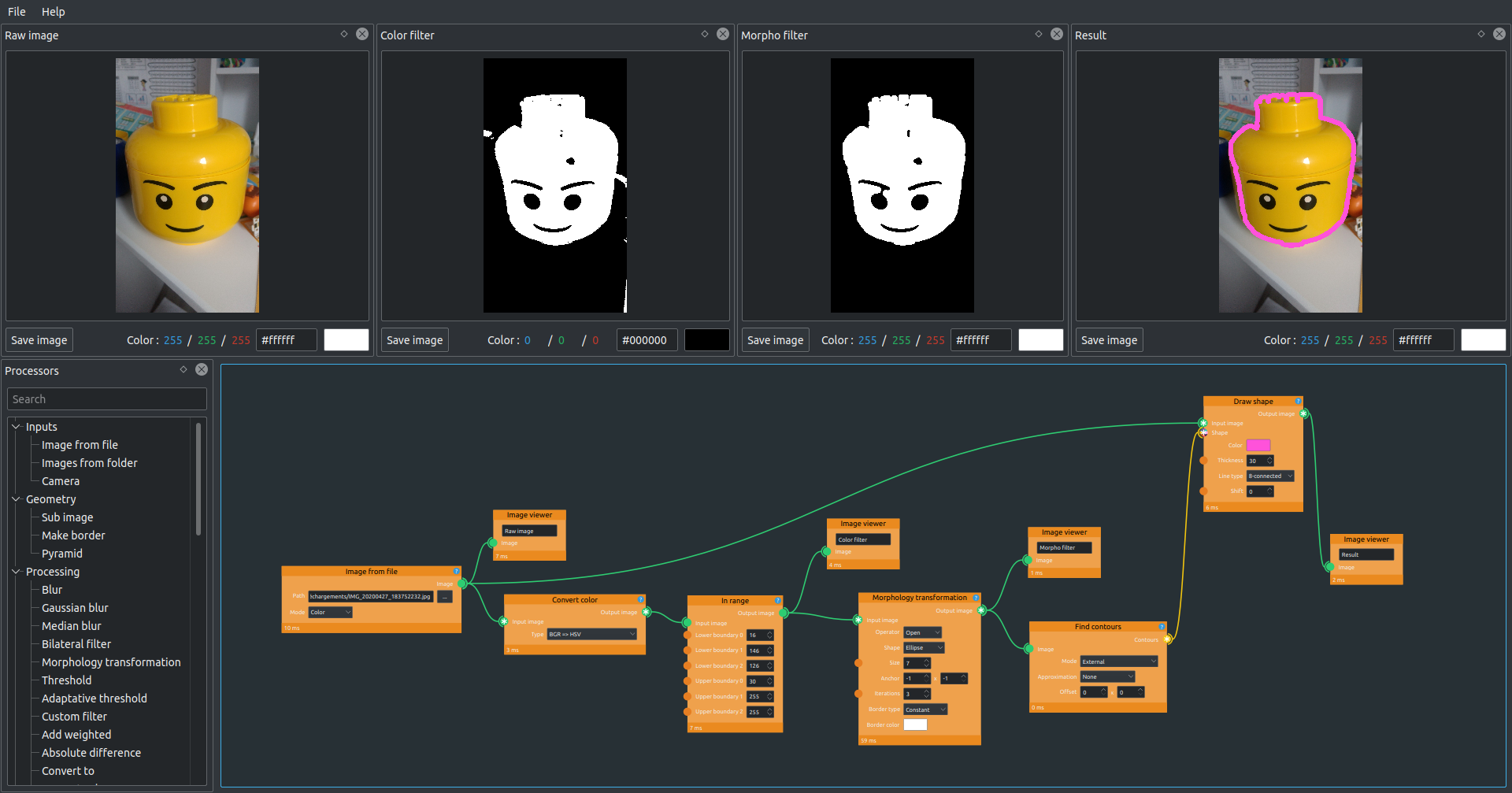Click Thickness spinbox in Draw shape
This screenshot has width=1512, height=793.
(1260, 461)
